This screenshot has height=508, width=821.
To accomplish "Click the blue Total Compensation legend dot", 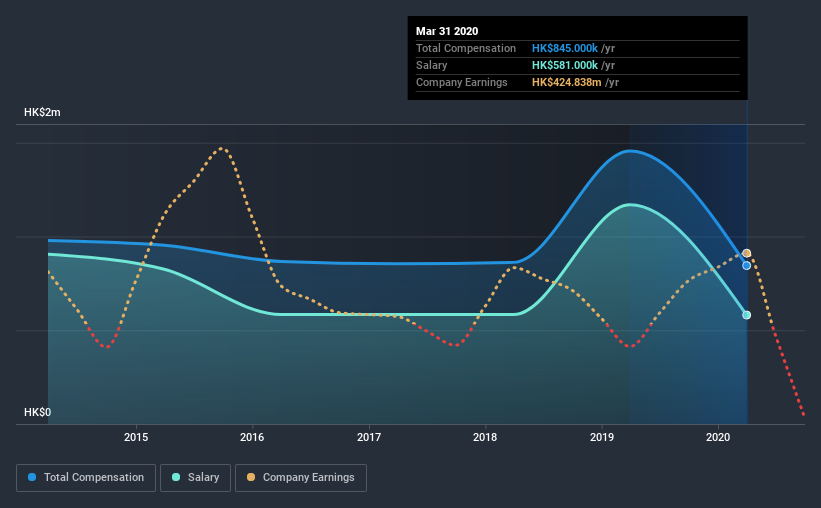I will (x=32, y=477).
